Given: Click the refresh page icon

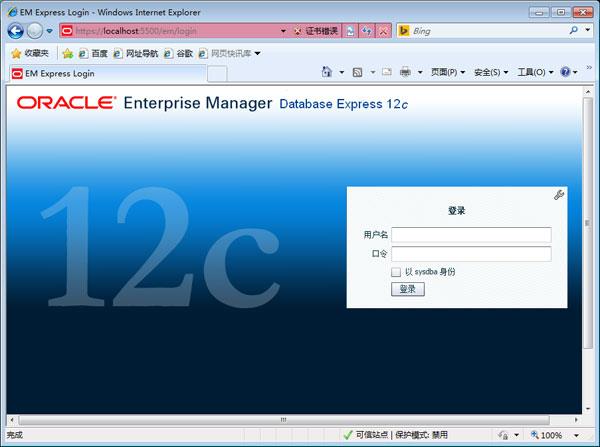Looking at the screenshot, I should (367, 31).
